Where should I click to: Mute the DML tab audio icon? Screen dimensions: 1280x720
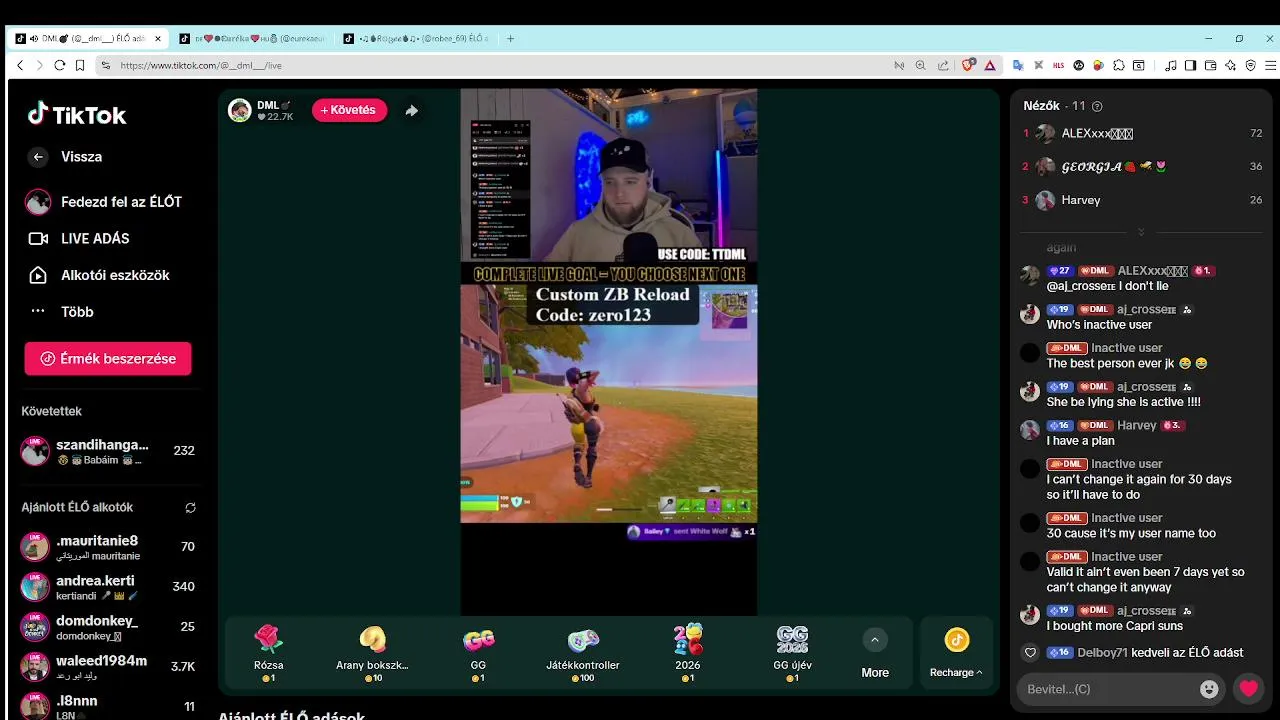(x=34, y=39)
